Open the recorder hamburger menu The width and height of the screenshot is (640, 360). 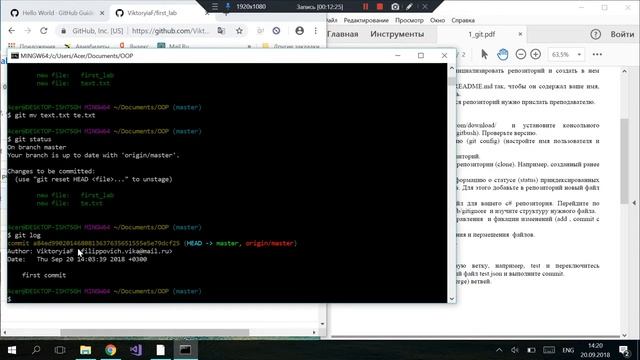pos(215,7)
